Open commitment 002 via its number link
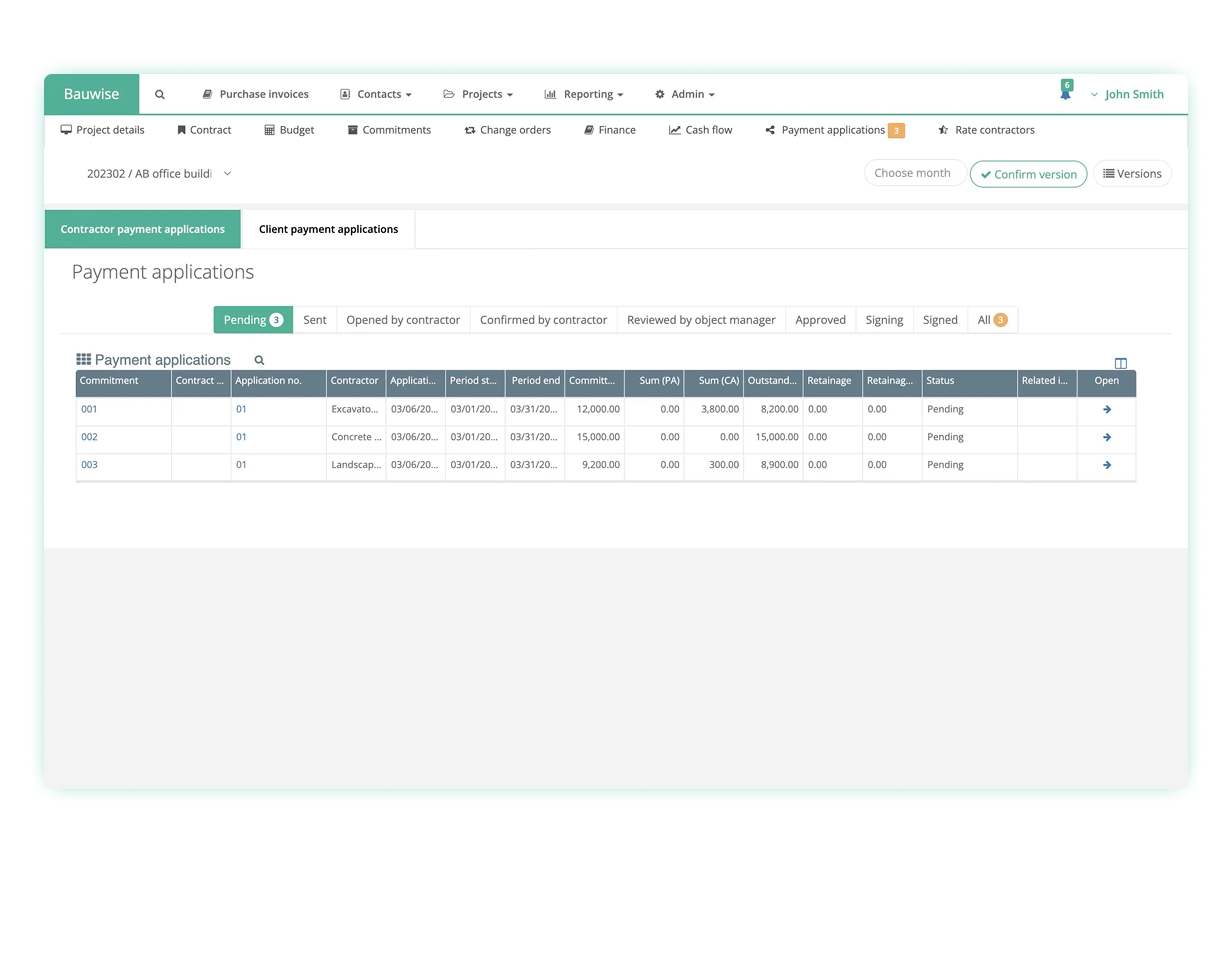 89,437
